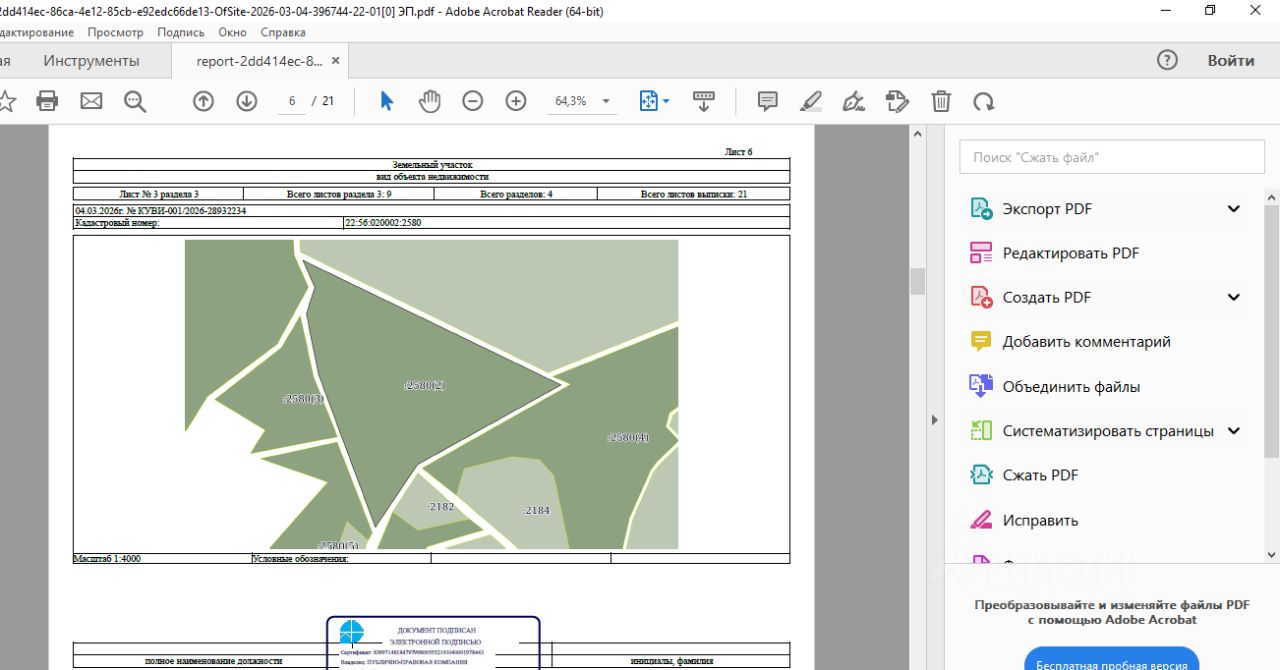Image resolution: width=1280 pixels, height=670 pixels.
Task: Click the document vertical scrollbar thumb
Action: (917, 281)
